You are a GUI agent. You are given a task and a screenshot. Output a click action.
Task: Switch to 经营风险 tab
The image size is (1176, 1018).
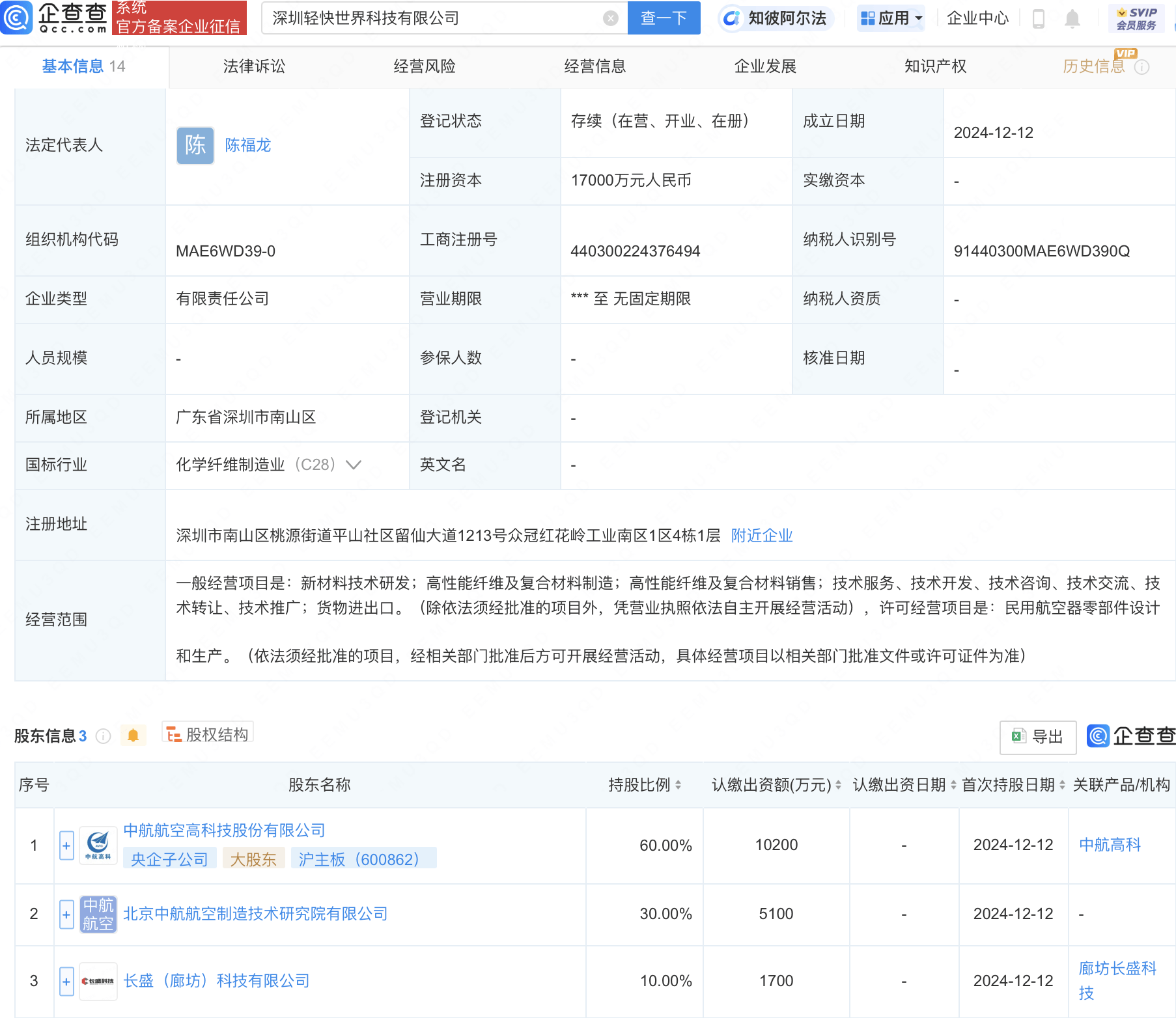click(x=425, y=66)
